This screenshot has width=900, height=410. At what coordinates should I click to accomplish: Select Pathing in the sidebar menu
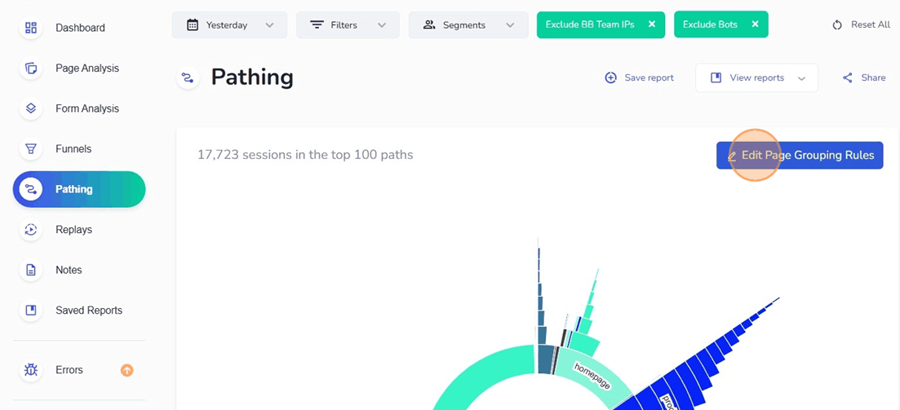point(79,189)
